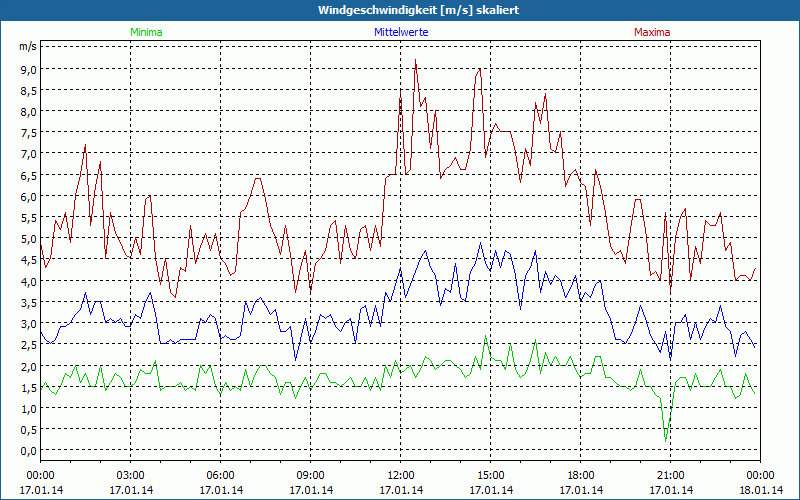Click the 9,0 y-axis value
The width and height of the screenshot is (800, 500).
point(28,70)
